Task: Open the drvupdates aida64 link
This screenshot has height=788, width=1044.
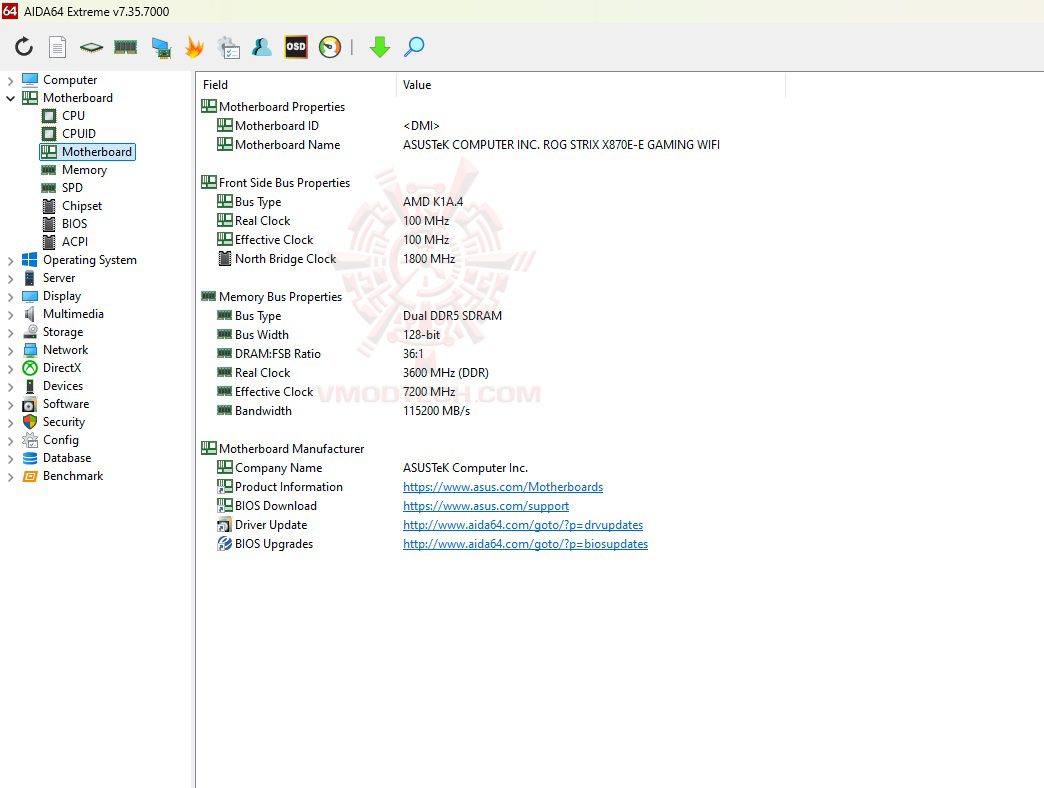Action: coord(523,525)
